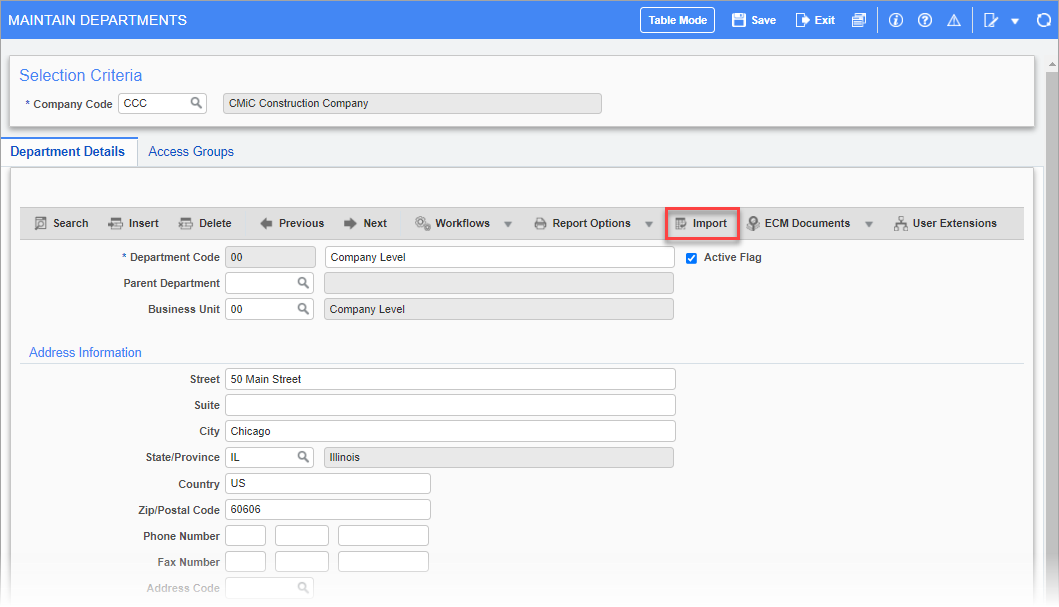Click the ECM Documents icon
The width and height of the screenshot is (1059, 607).
753,223
